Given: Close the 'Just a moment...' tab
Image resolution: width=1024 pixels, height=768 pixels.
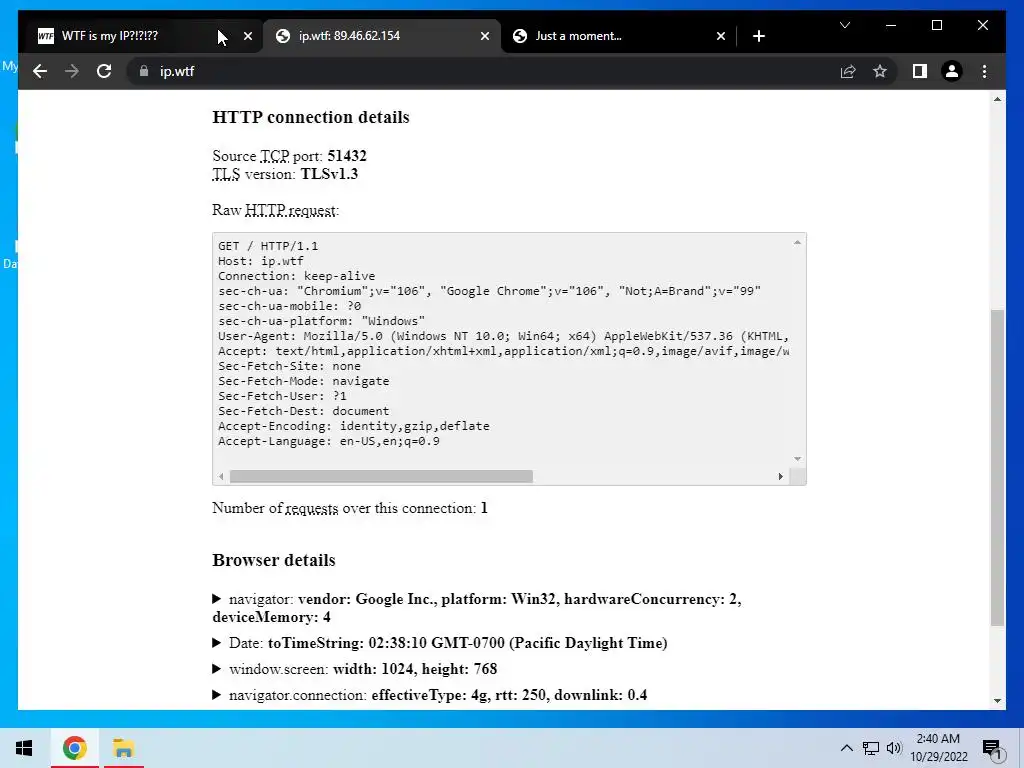Looking at the screenshot, I should (720, 36).
